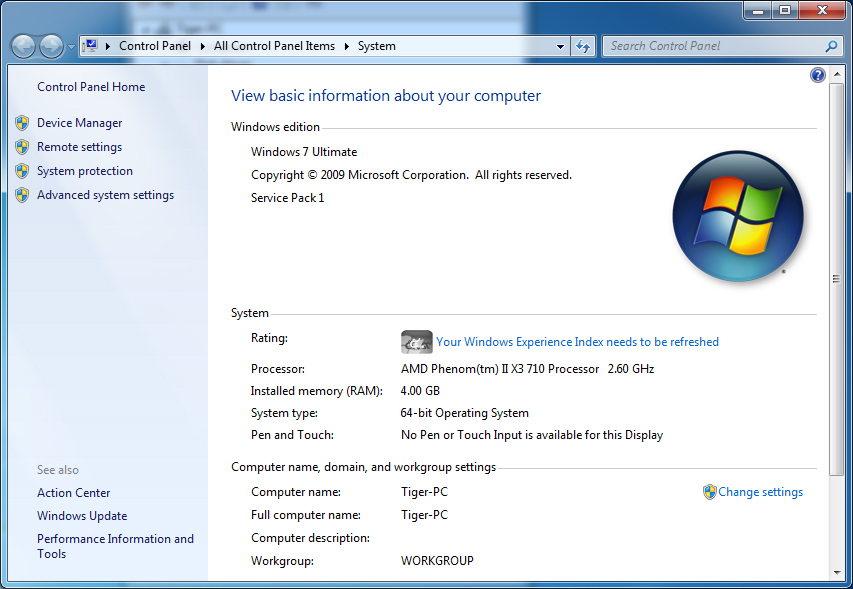Click the computer icon in the address bar
The image size is (853, 589).
coord(91,46)
